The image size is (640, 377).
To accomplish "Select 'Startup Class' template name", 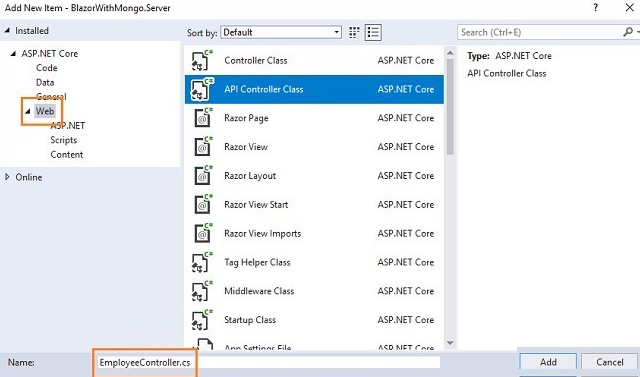I will [250, 320].
